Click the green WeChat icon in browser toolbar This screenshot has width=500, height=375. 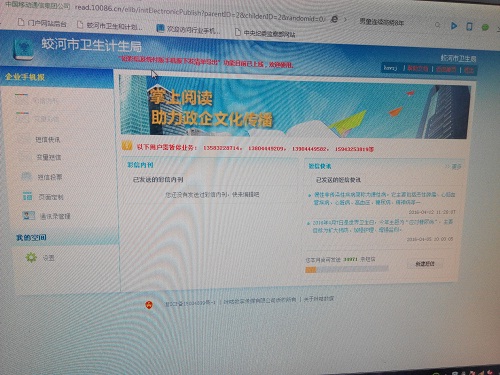485,27
